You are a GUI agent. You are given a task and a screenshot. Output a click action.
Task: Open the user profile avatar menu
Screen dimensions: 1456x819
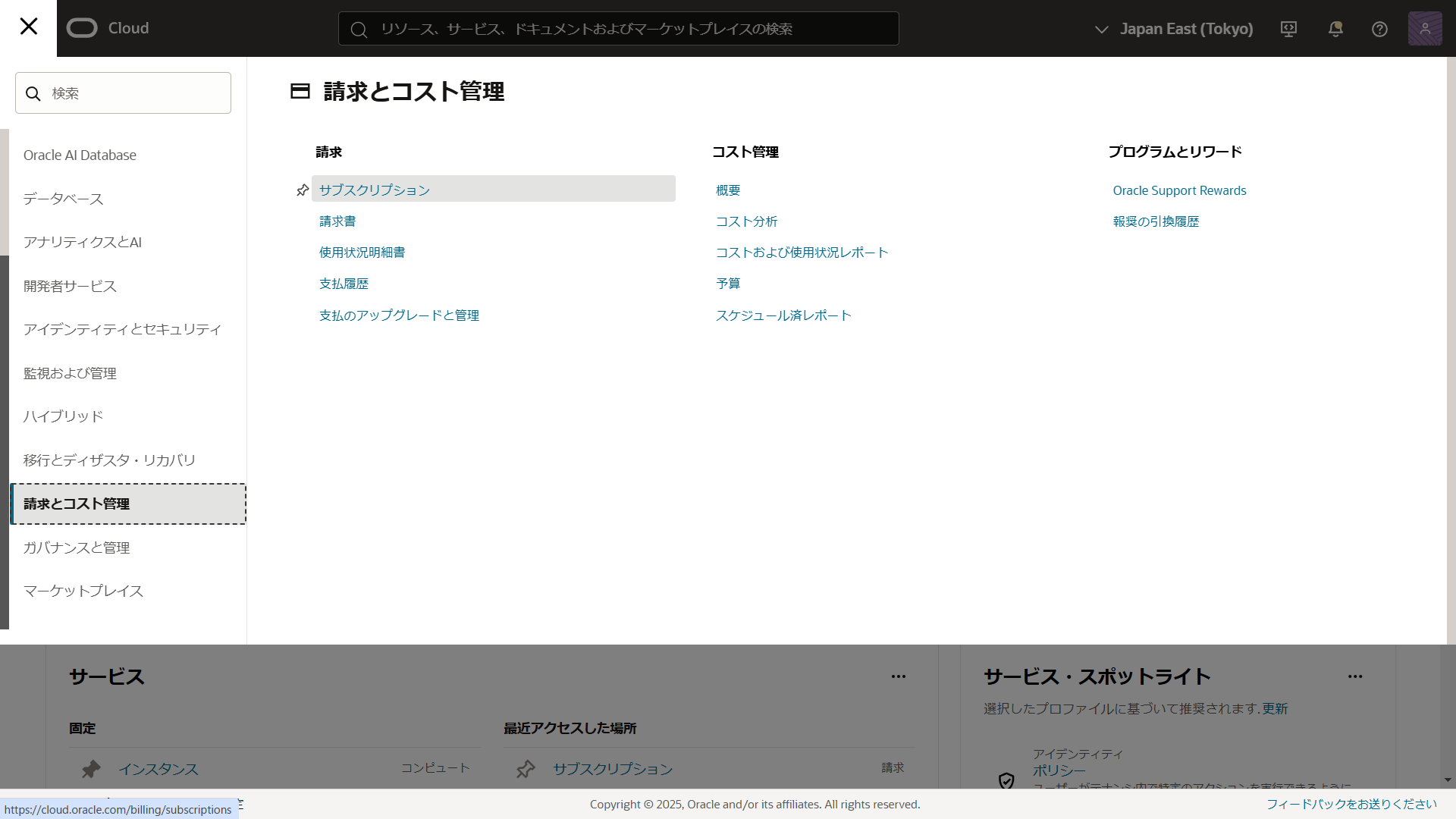click(1425, 28)
